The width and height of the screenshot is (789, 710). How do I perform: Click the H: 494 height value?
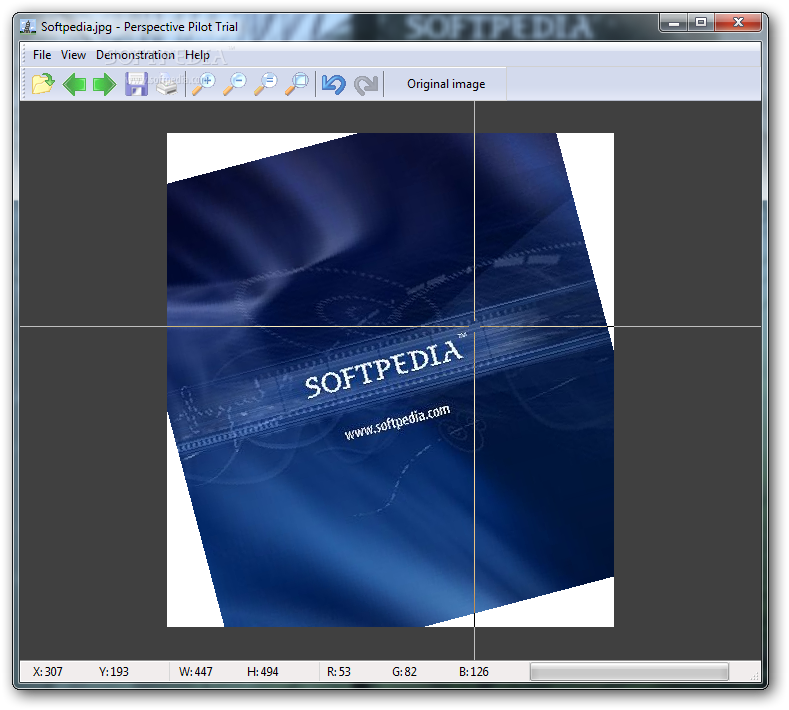click(x=263, y=672)
